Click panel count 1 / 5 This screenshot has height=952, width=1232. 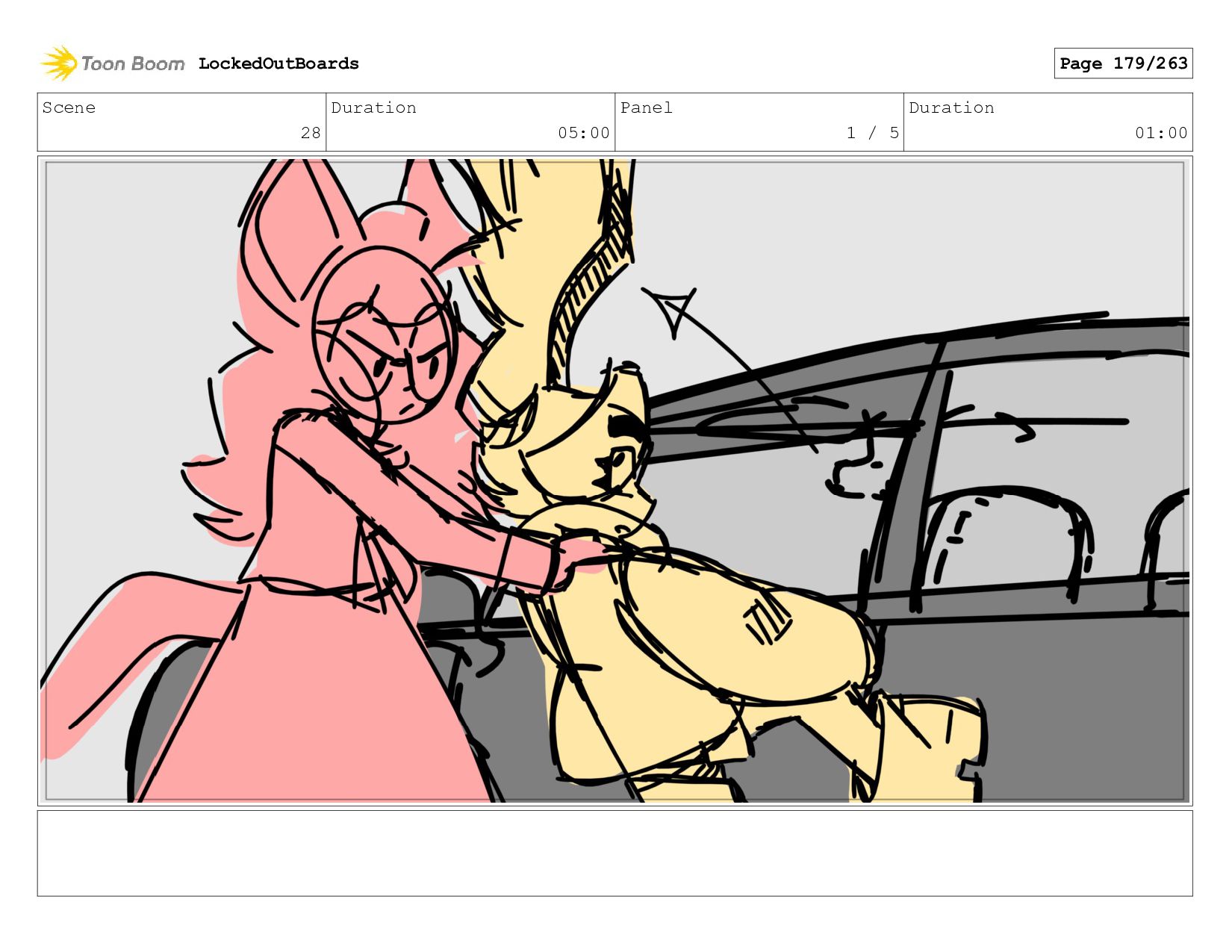(873, 133)
